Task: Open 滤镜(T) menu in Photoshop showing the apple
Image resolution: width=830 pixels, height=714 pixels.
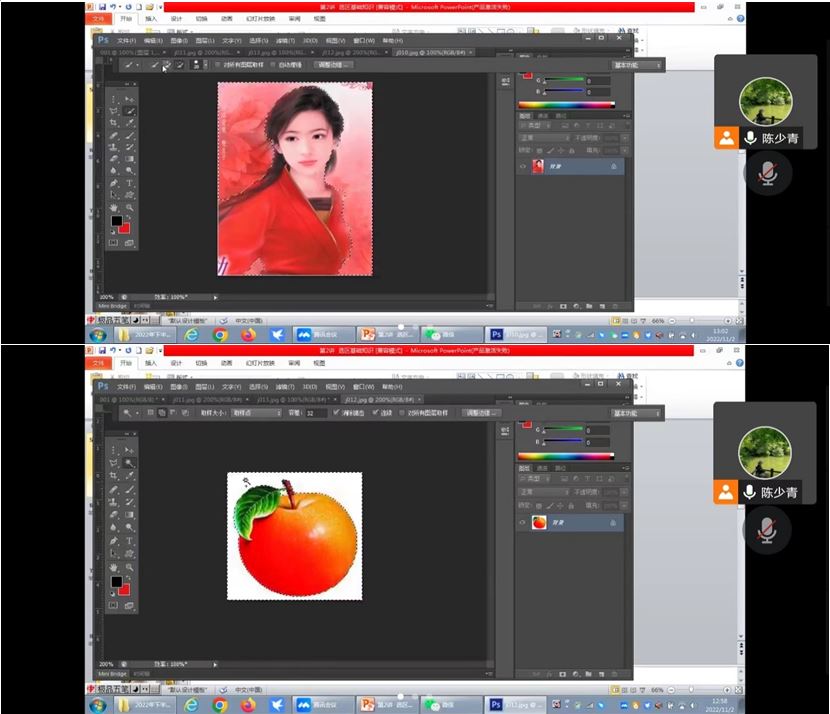Action: (x=285, y=386)
